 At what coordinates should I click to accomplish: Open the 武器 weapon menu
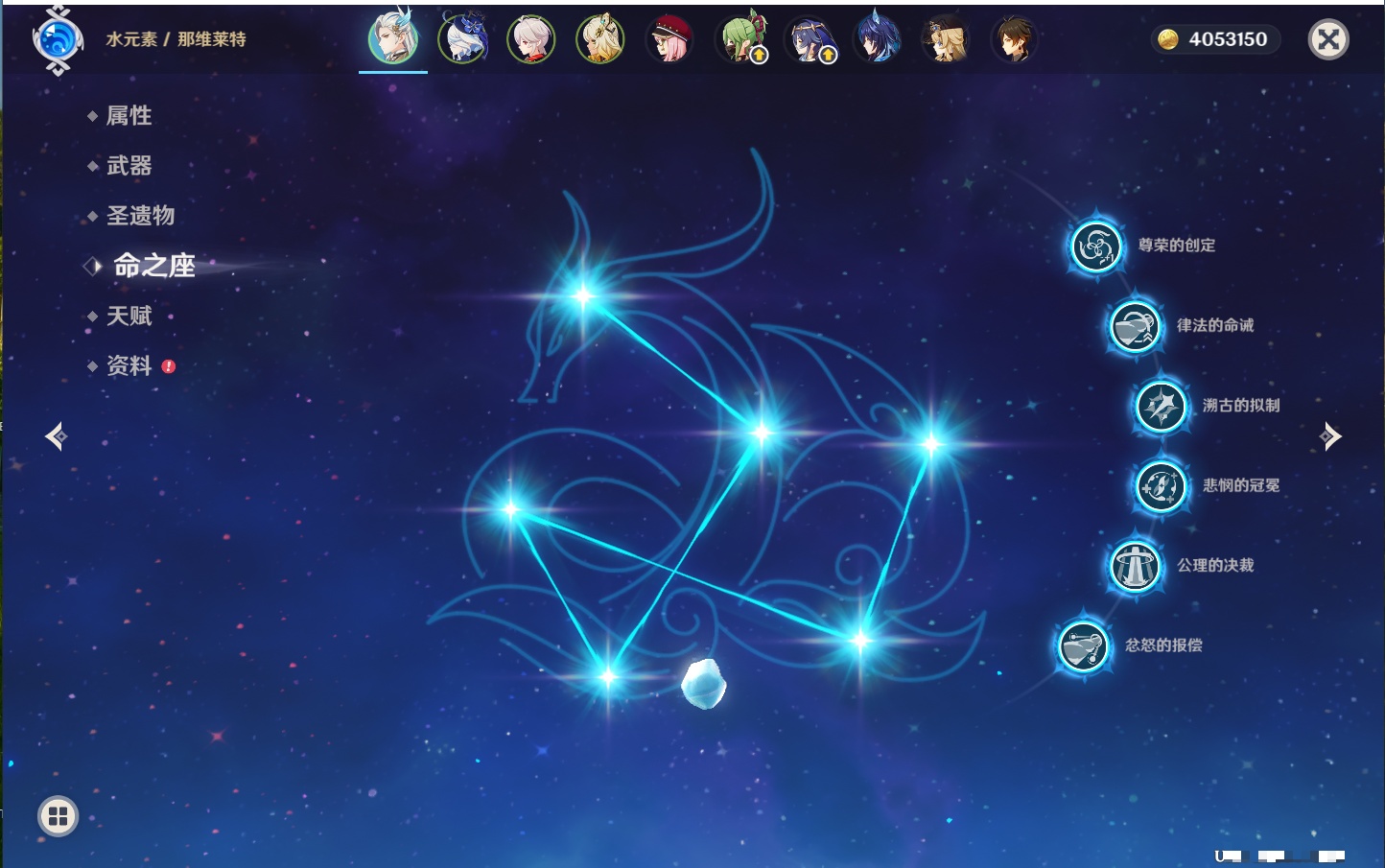tap(129, 166)
